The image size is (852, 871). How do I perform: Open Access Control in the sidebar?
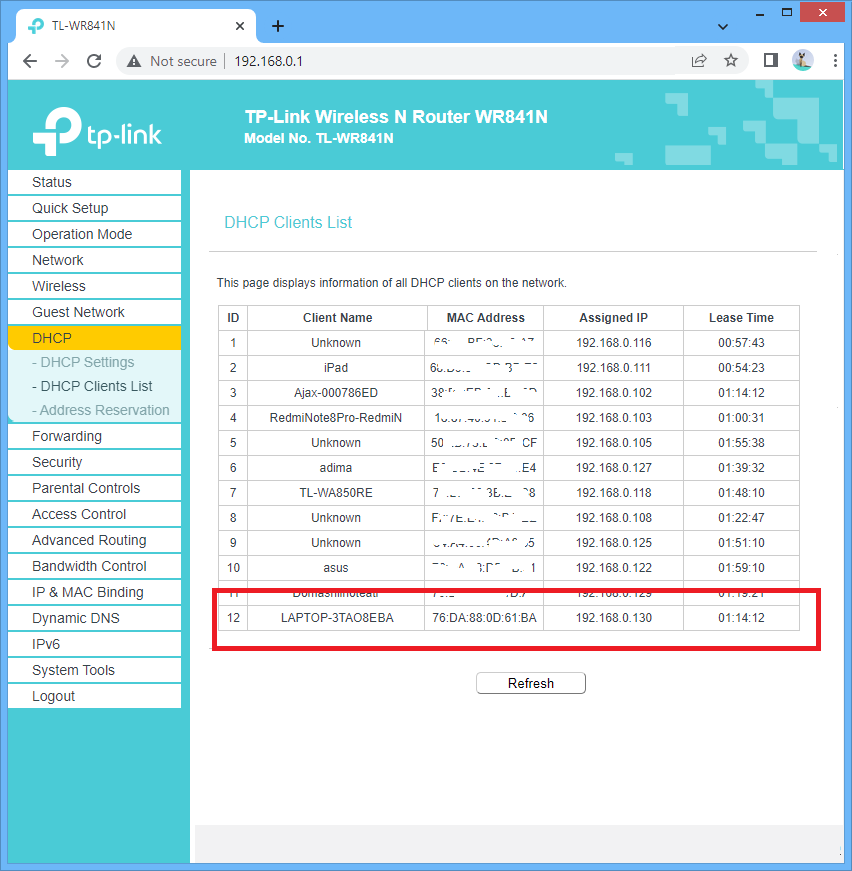(x=94, y=514)
